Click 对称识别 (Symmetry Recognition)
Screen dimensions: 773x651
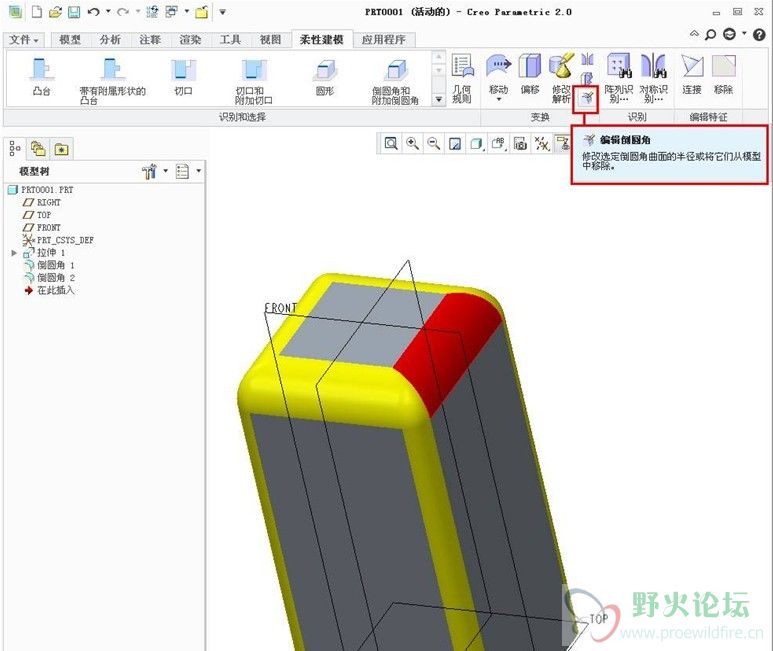pos(653,79)
